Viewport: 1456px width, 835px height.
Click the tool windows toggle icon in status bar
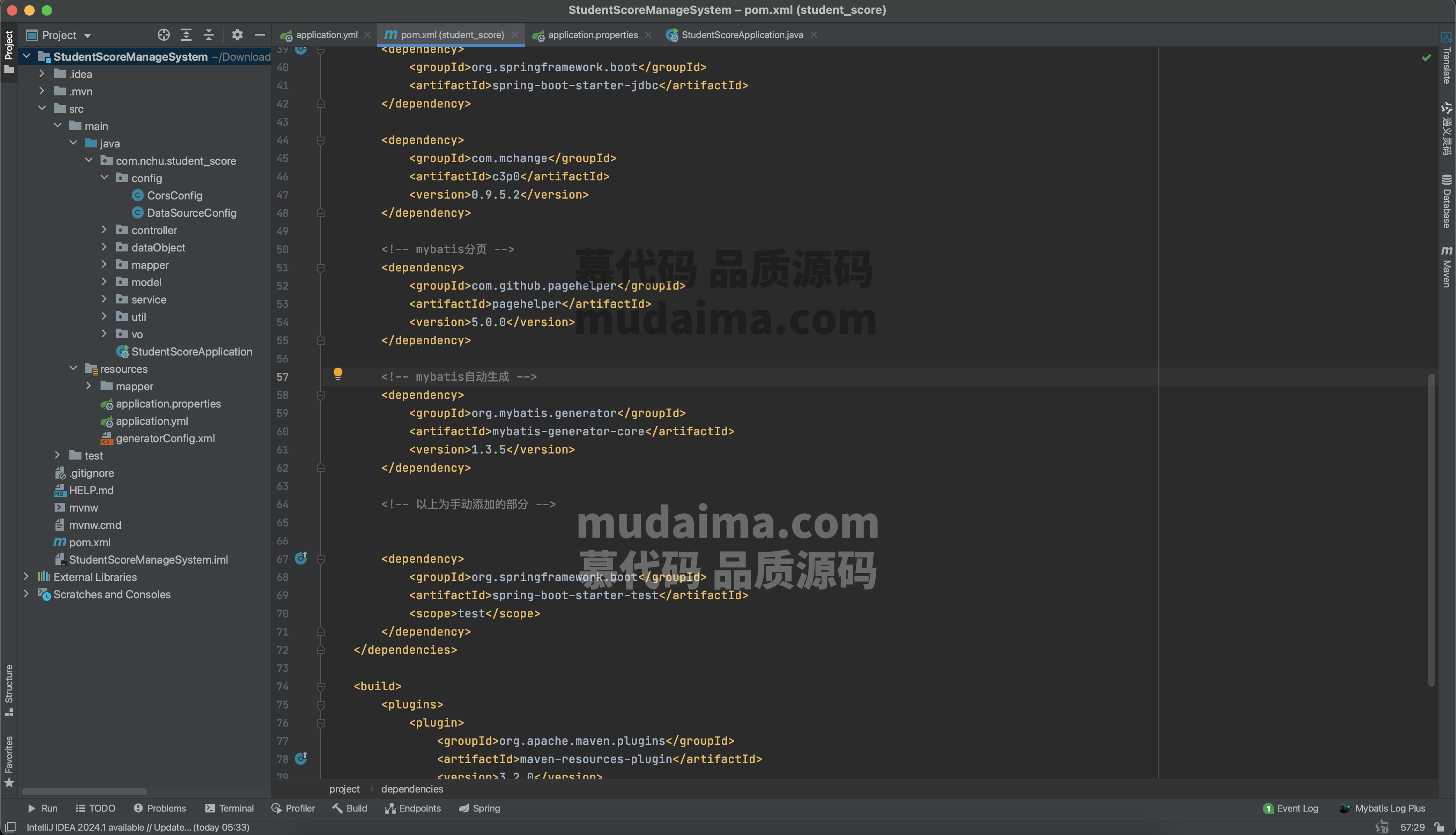tap(10, 827)
